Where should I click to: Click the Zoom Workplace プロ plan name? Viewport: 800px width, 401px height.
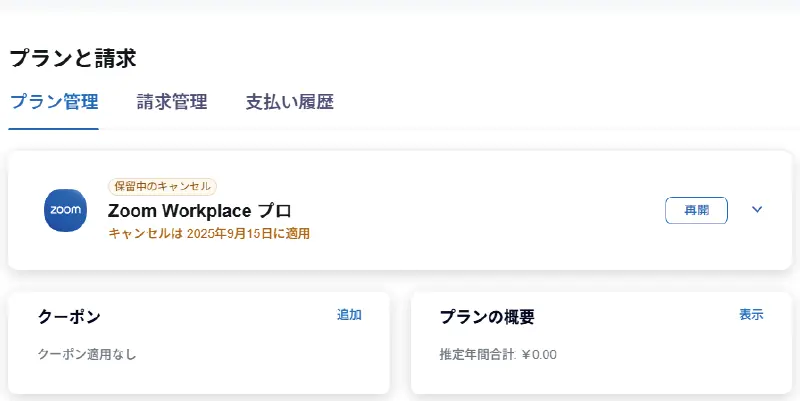tap(199, 211)
